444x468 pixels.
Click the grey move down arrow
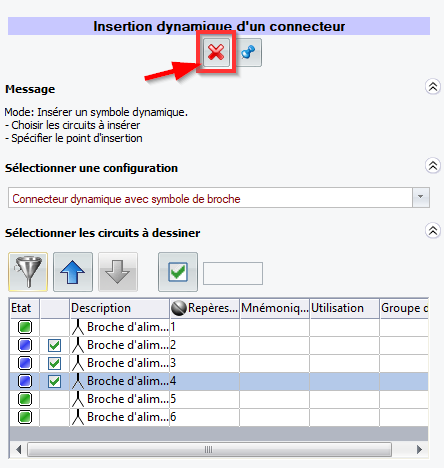tap(118, 272)
